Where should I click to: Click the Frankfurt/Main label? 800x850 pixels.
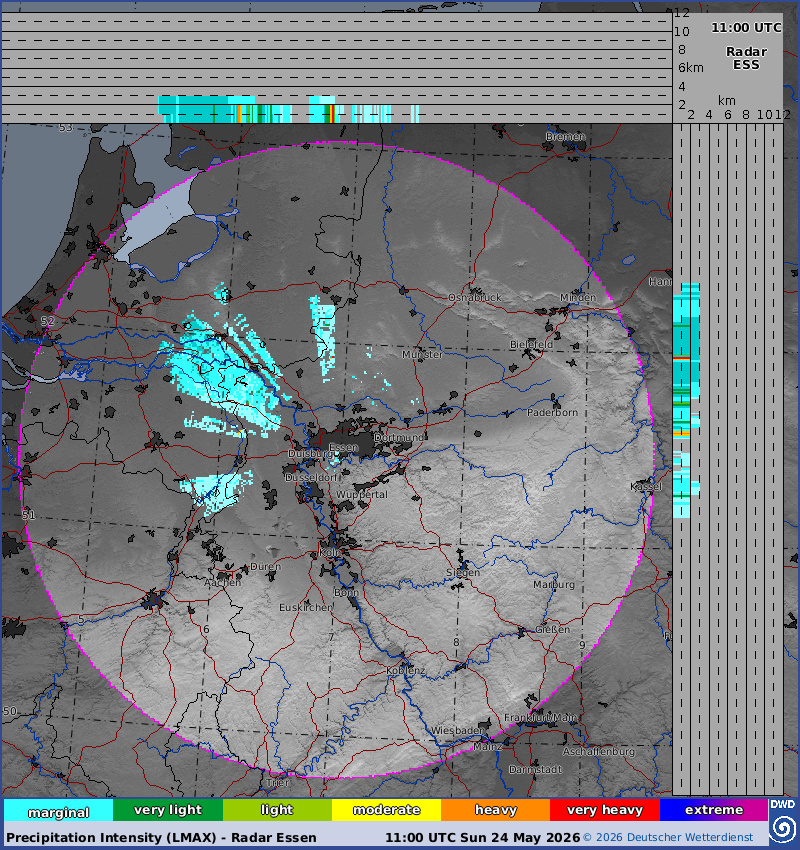click(539, 718)
